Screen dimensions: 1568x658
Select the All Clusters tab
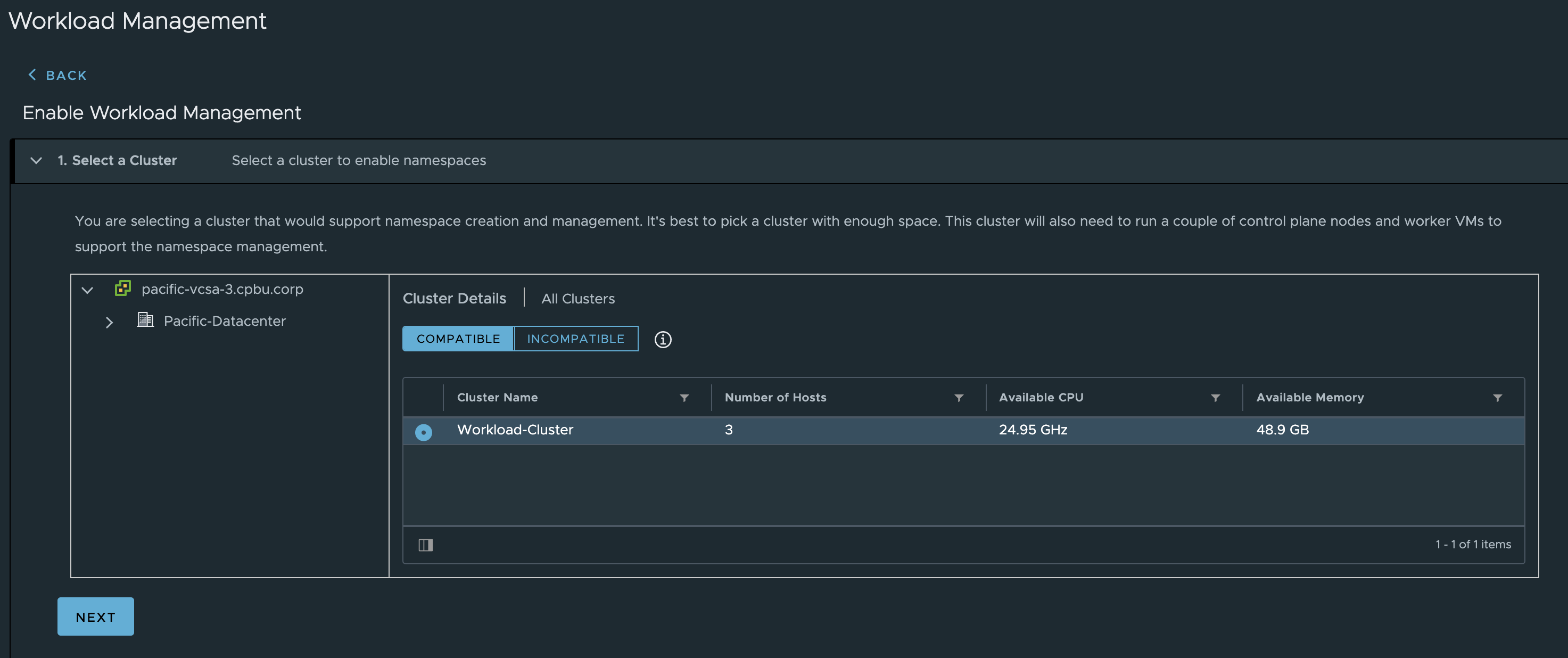tap(577, 299)
